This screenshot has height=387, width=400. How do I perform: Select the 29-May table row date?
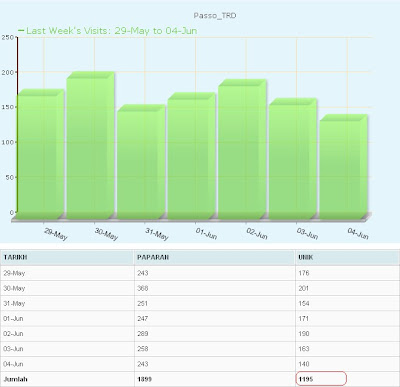pos(14,273)
